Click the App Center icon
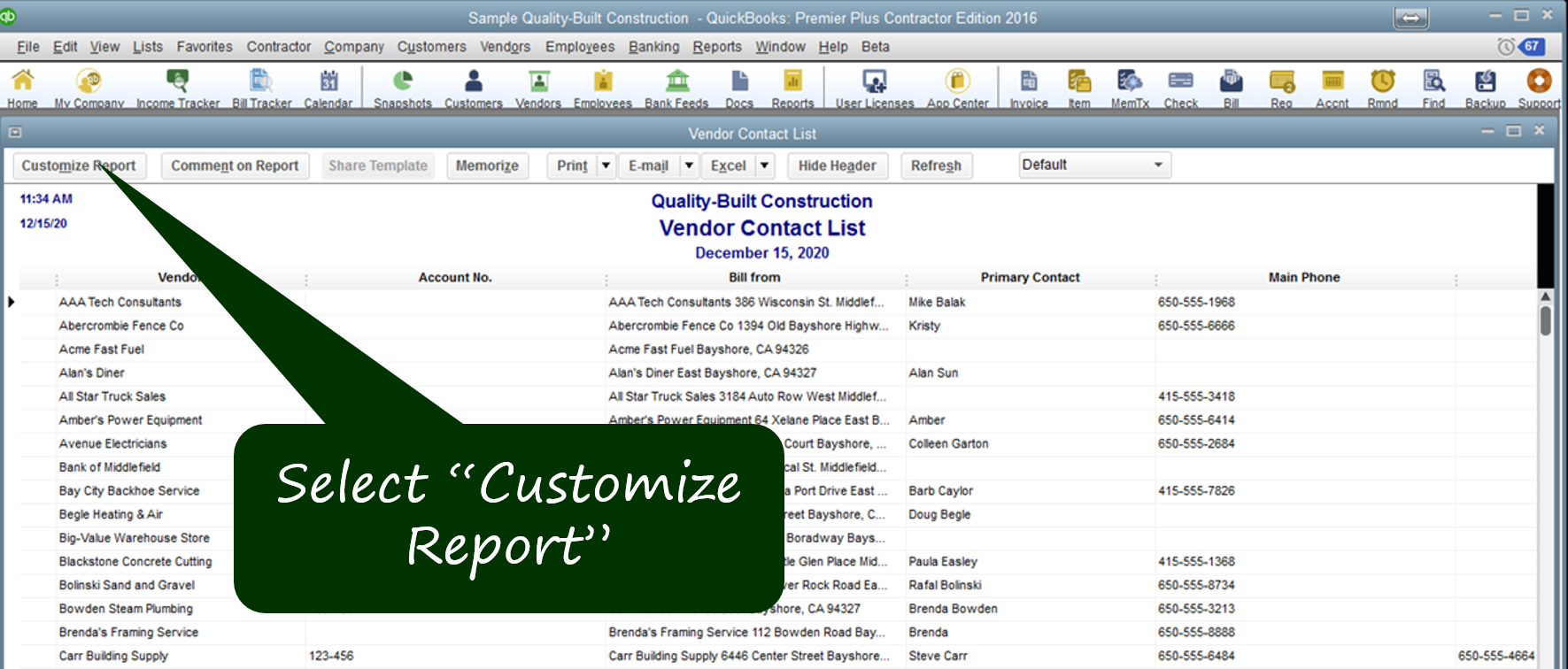 point(957,87)
